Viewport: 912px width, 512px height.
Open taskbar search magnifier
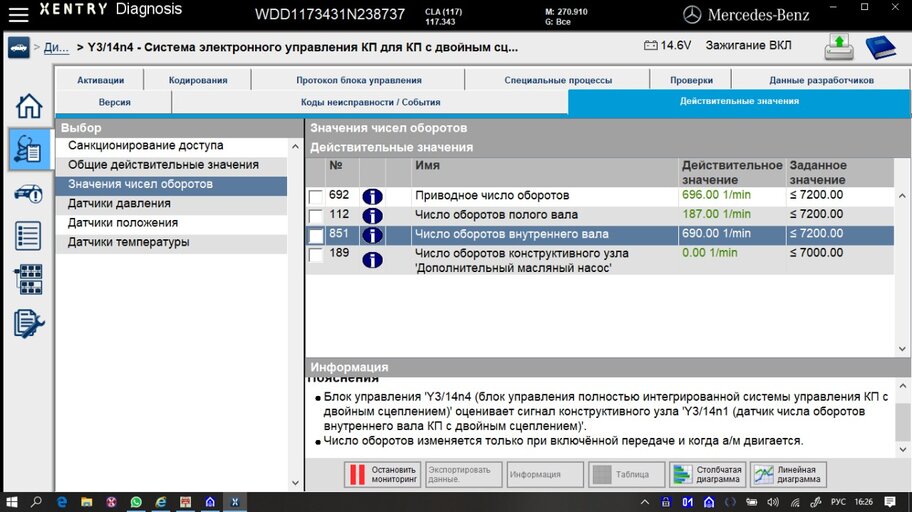coord(36,502)
